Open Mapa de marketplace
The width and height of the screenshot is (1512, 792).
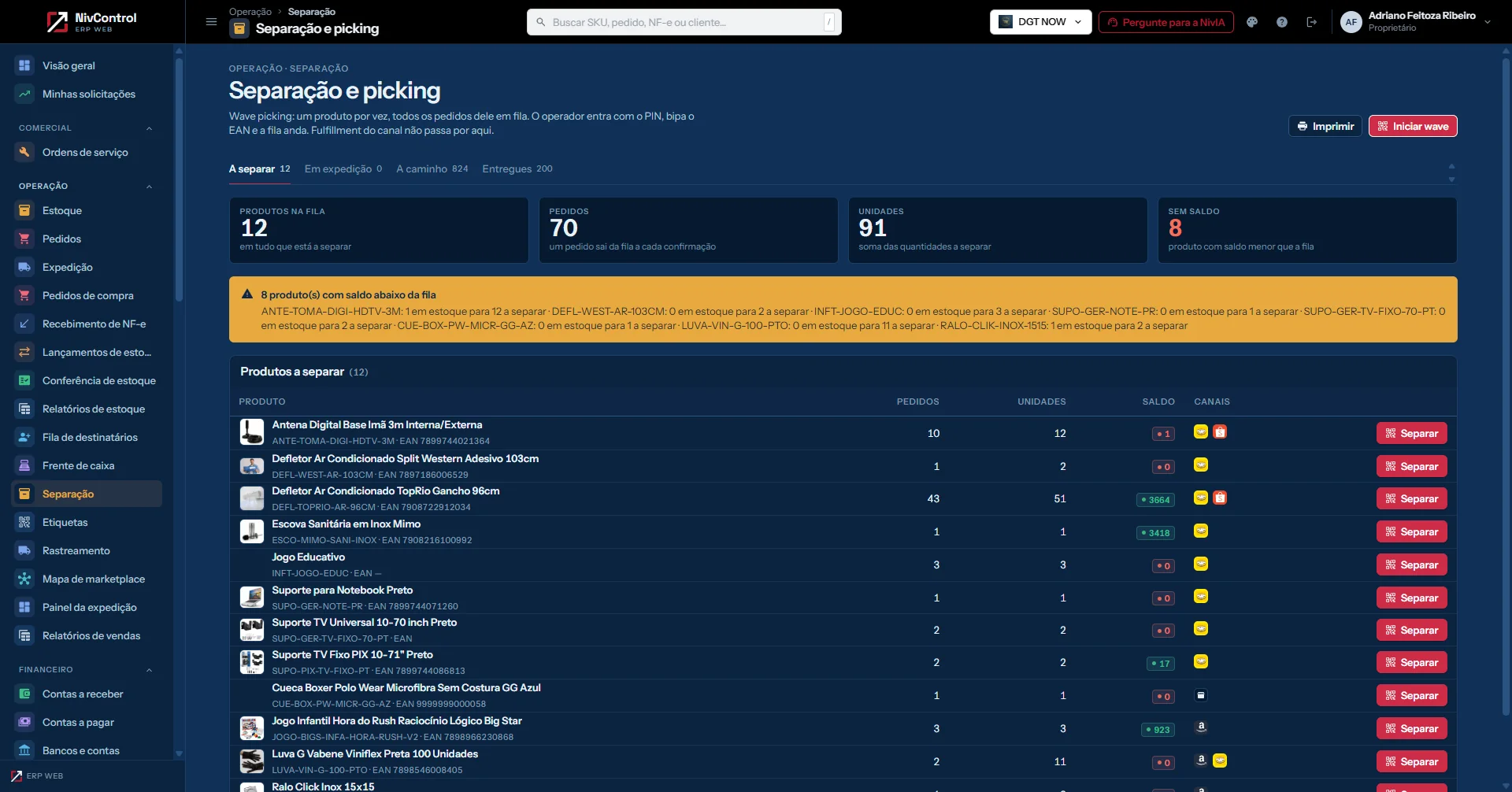[x=87, y=579]
